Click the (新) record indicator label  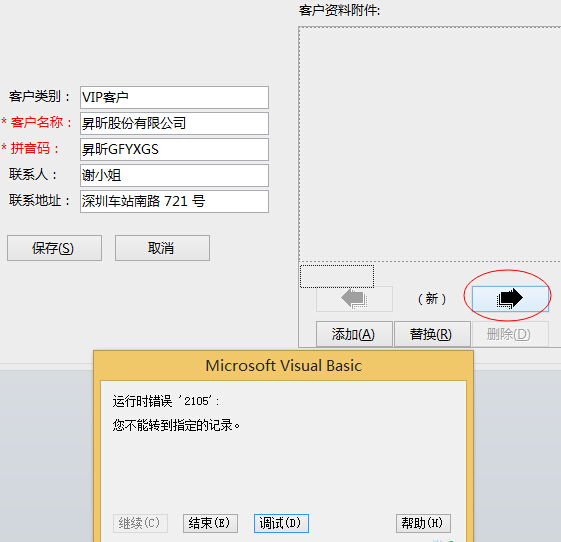pos(432,299)
